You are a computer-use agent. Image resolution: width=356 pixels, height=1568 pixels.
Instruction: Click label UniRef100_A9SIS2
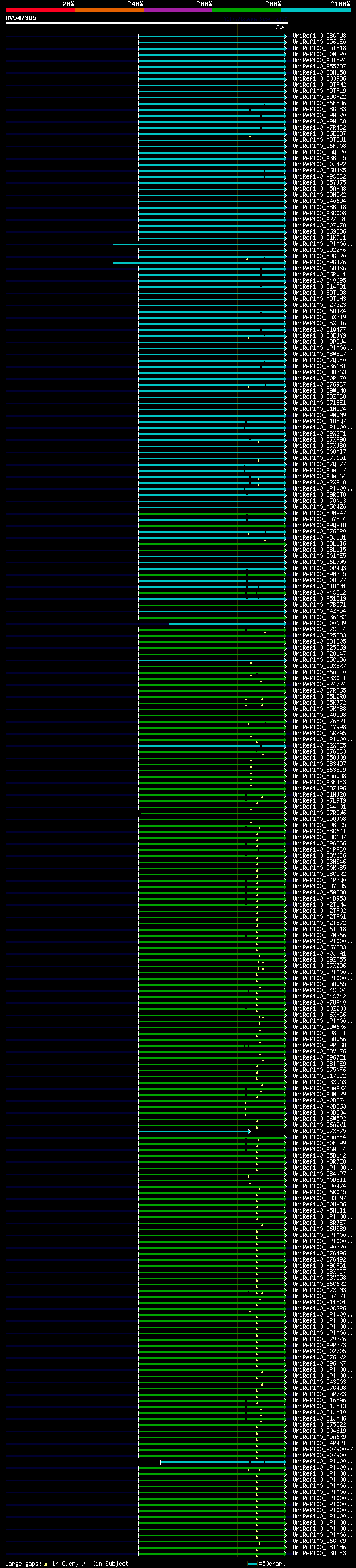pos(319,176)
